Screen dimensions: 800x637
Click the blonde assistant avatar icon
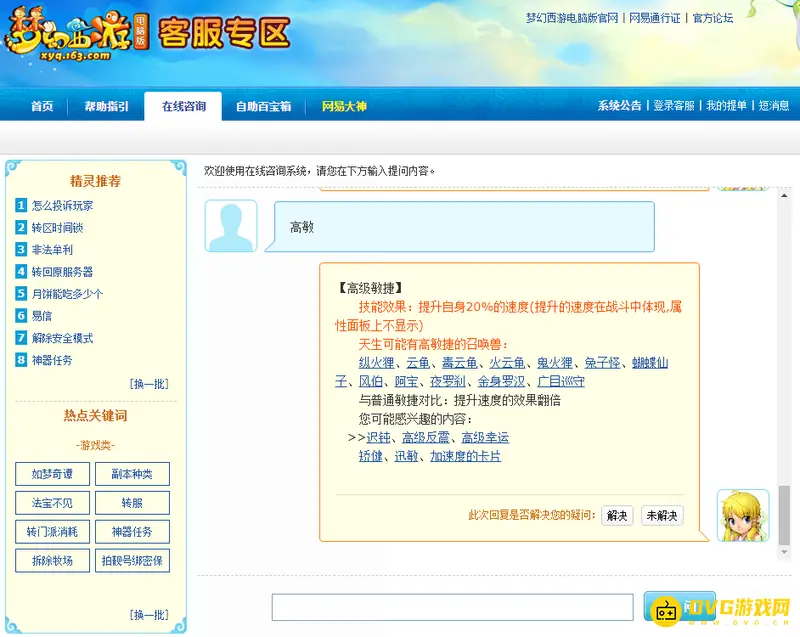[x=742, y=515]
